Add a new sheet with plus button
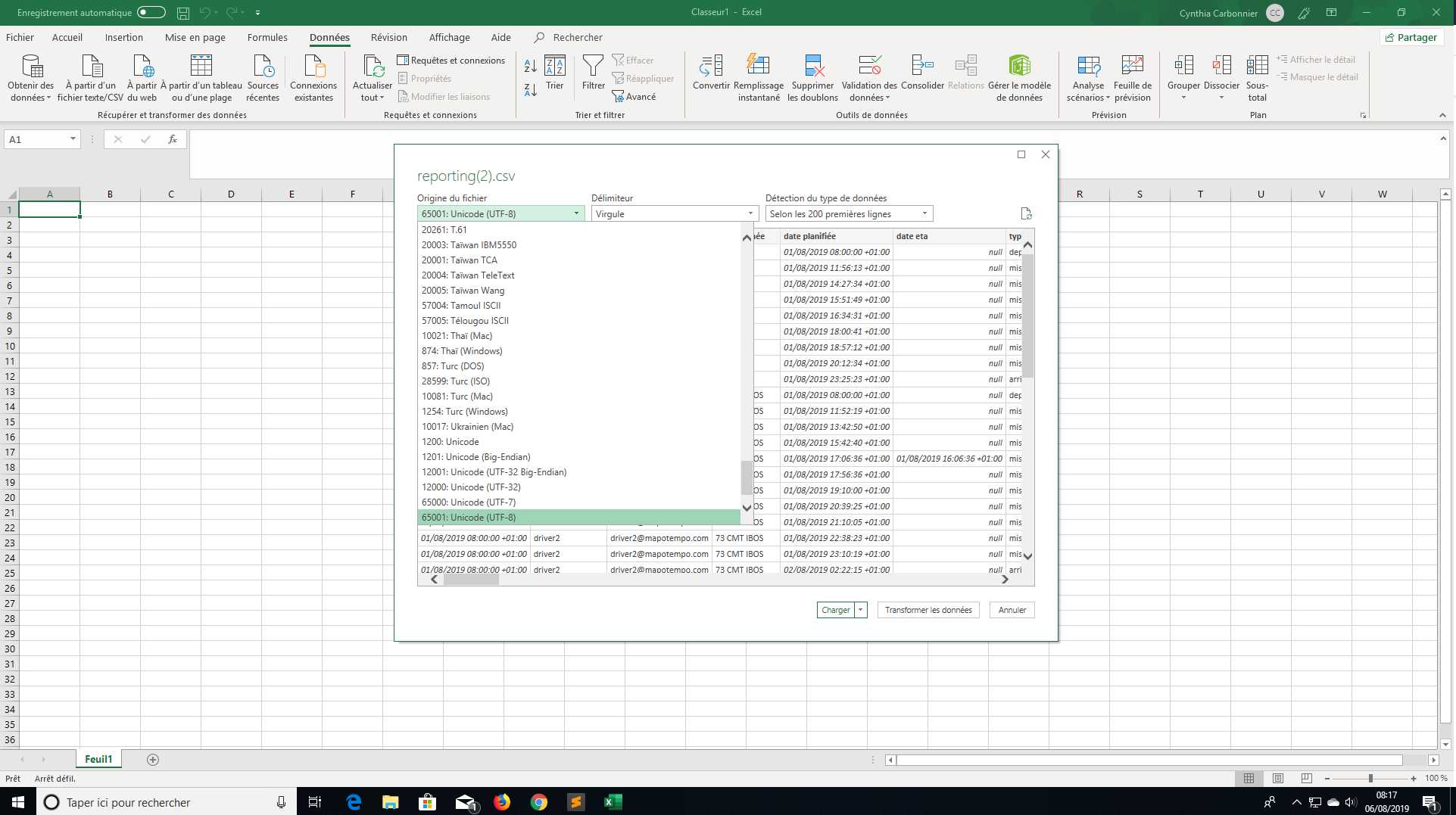Viewport: 1456px width, 815px height. click(x=153, y=760)
